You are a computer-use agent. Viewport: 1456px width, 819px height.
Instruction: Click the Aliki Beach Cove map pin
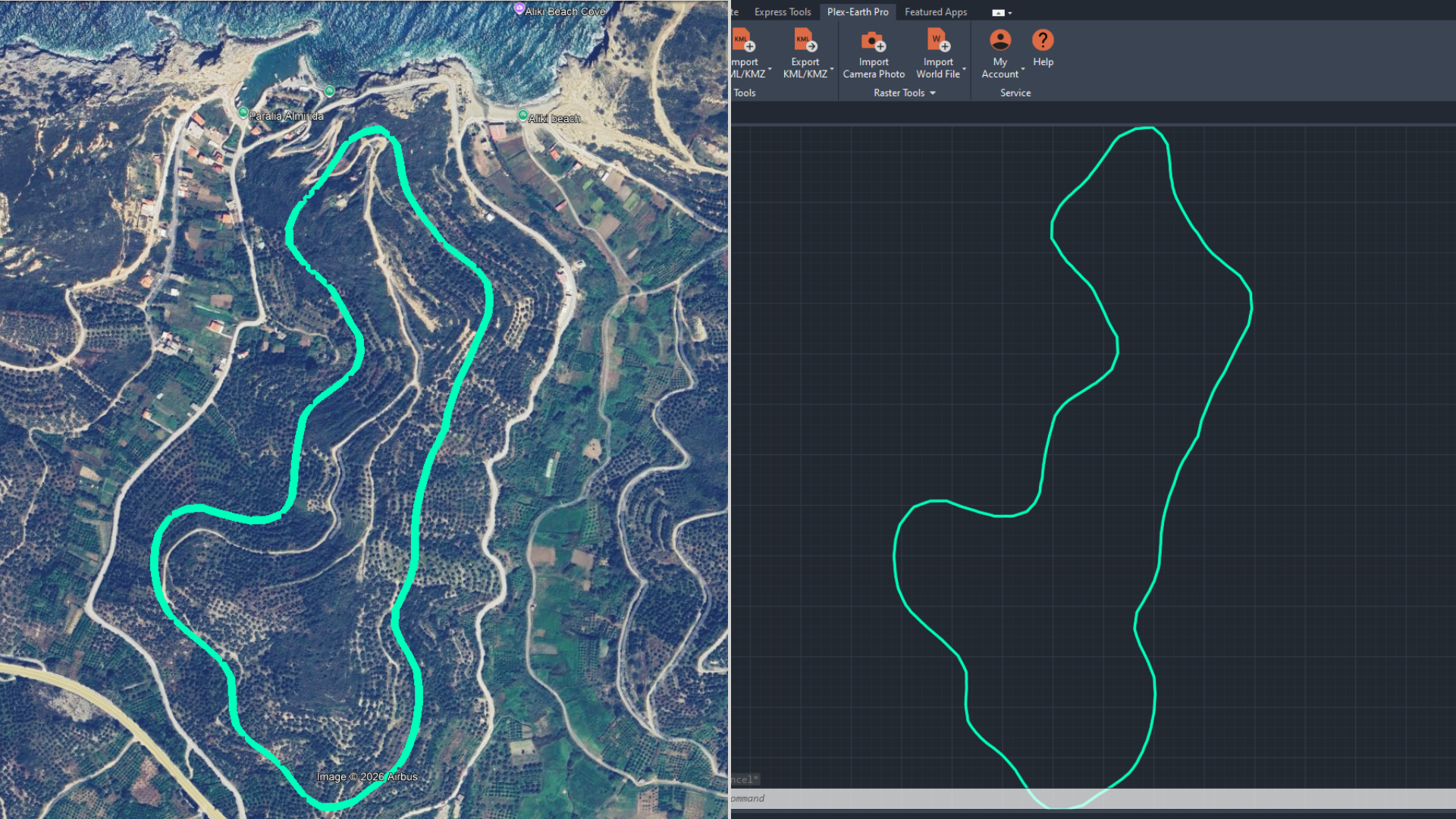519,9
